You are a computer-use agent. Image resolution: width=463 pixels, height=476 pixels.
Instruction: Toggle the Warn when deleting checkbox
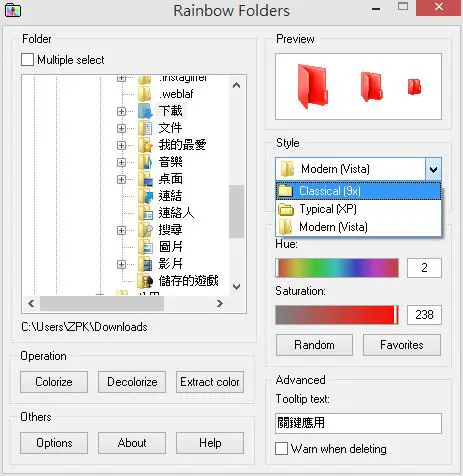(x=281, y=449)
